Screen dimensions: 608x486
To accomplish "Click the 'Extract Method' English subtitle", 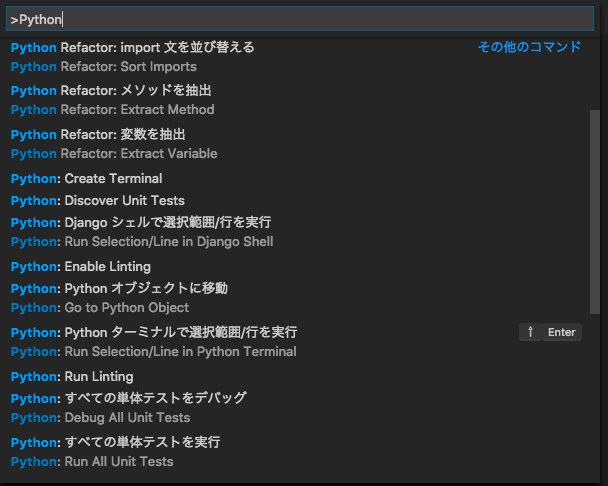I will tap(168, 110).
